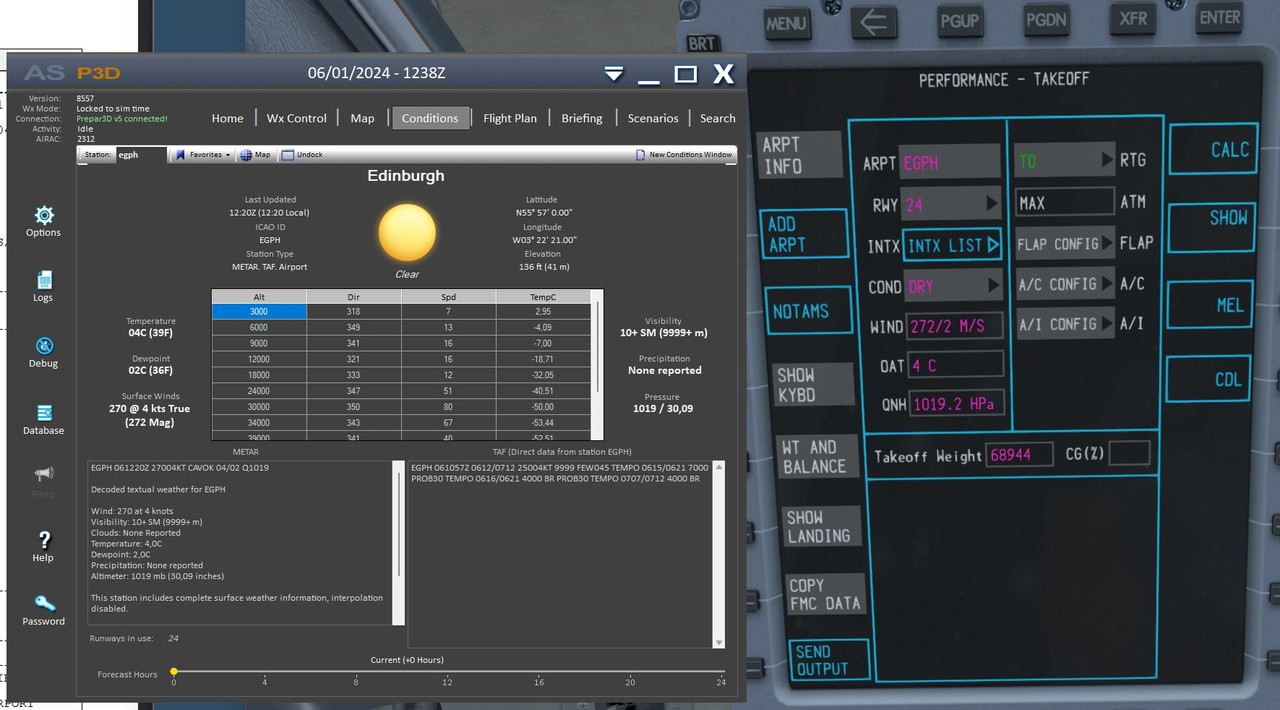Open A/C CONFIG selector
Image resolution: width=1280 pixels, height=710 pixels.
click(x=1065, y=284)
